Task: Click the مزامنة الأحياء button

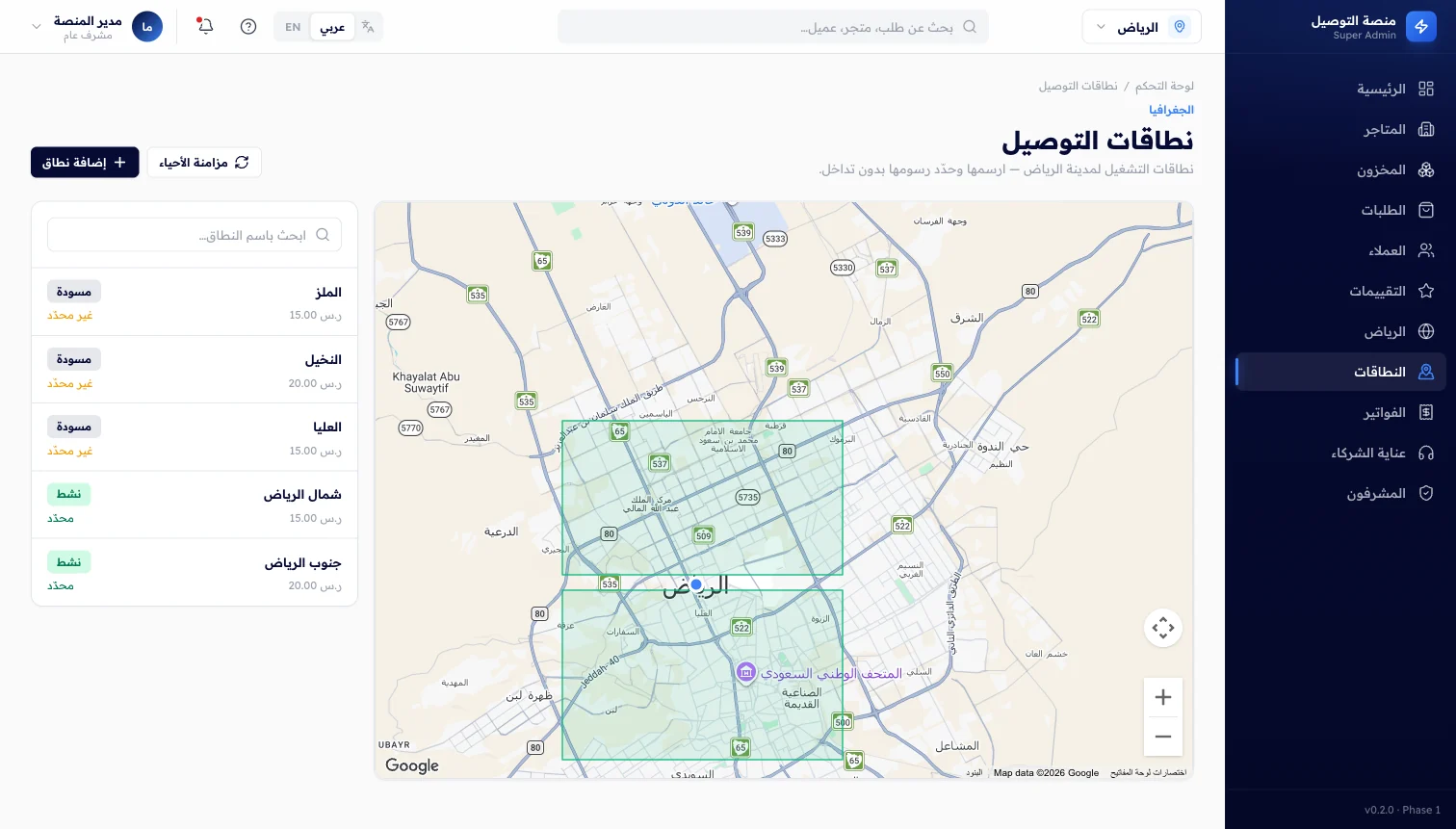Action: (x=204, y=163)
